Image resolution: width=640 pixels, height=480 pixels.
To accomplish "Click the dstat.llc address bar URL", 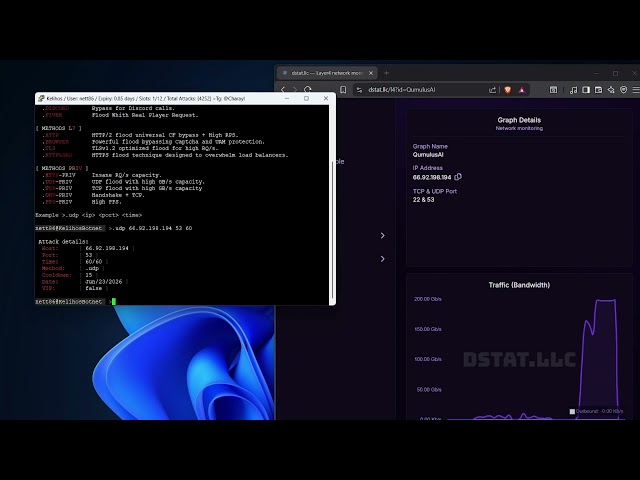I will pyautogui.click(x=402, y=90).
